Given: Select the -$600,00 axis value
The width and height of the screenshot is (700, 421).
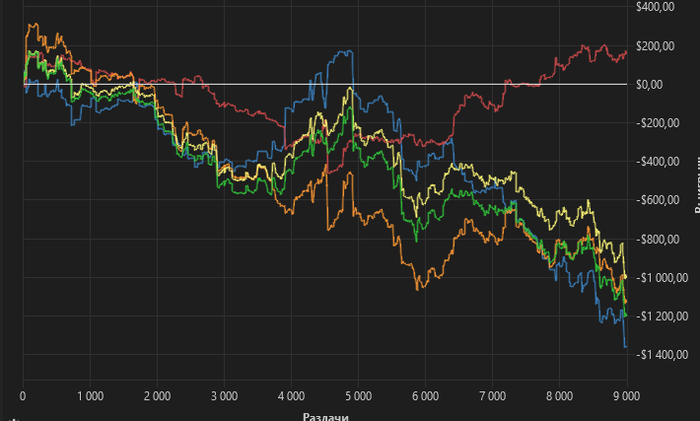Looking at the screenshot, I should click(x=657, y=200).
